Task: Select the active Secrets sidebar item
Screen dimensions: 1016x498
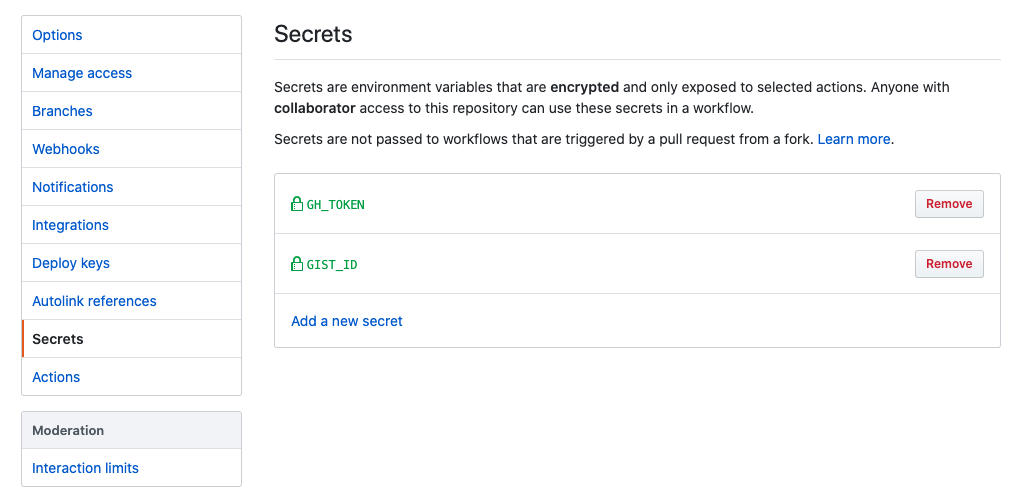Action: pos(58,339)
